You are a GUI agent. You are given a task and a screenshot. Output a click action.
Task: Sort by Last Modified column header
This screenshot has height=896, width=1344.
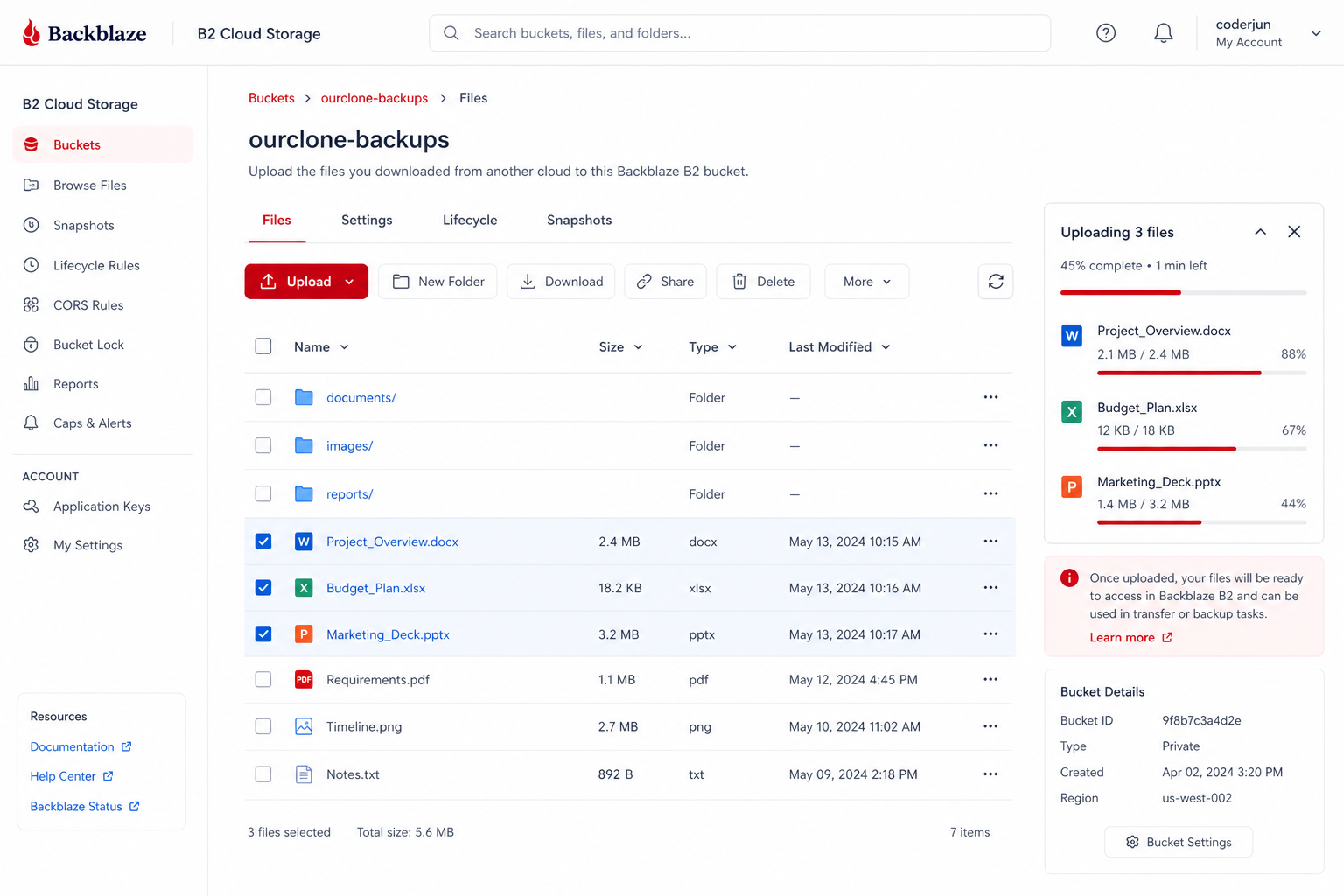[x=839, y=347]
